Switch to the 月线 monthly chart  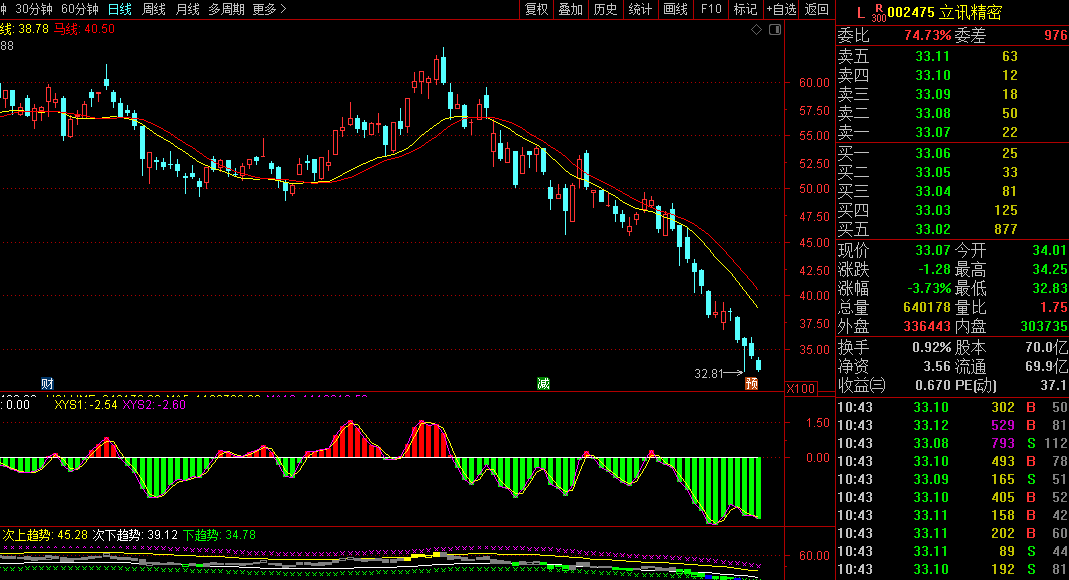(187, 10)
